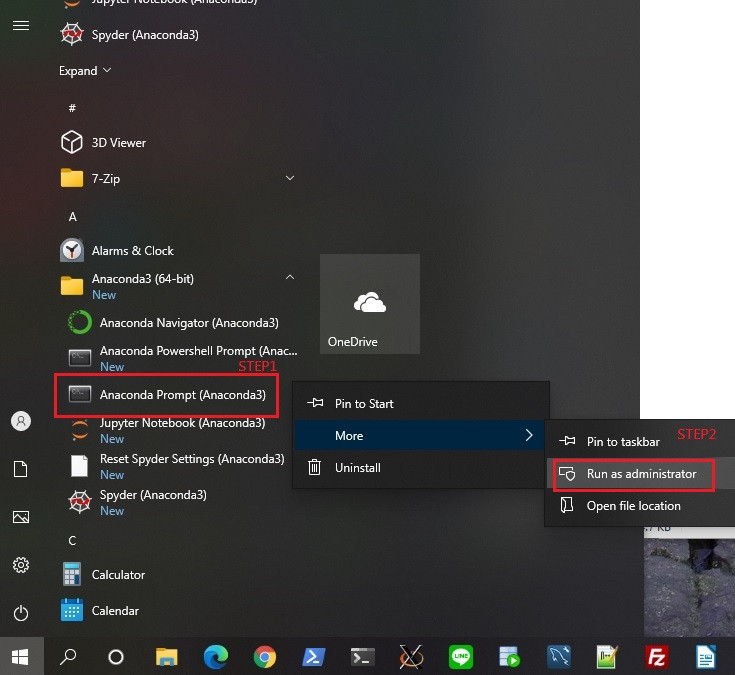Viewport: 735px width, 675px height.
Task: Open PowerShell from taskbar
Action: point(314,657)
